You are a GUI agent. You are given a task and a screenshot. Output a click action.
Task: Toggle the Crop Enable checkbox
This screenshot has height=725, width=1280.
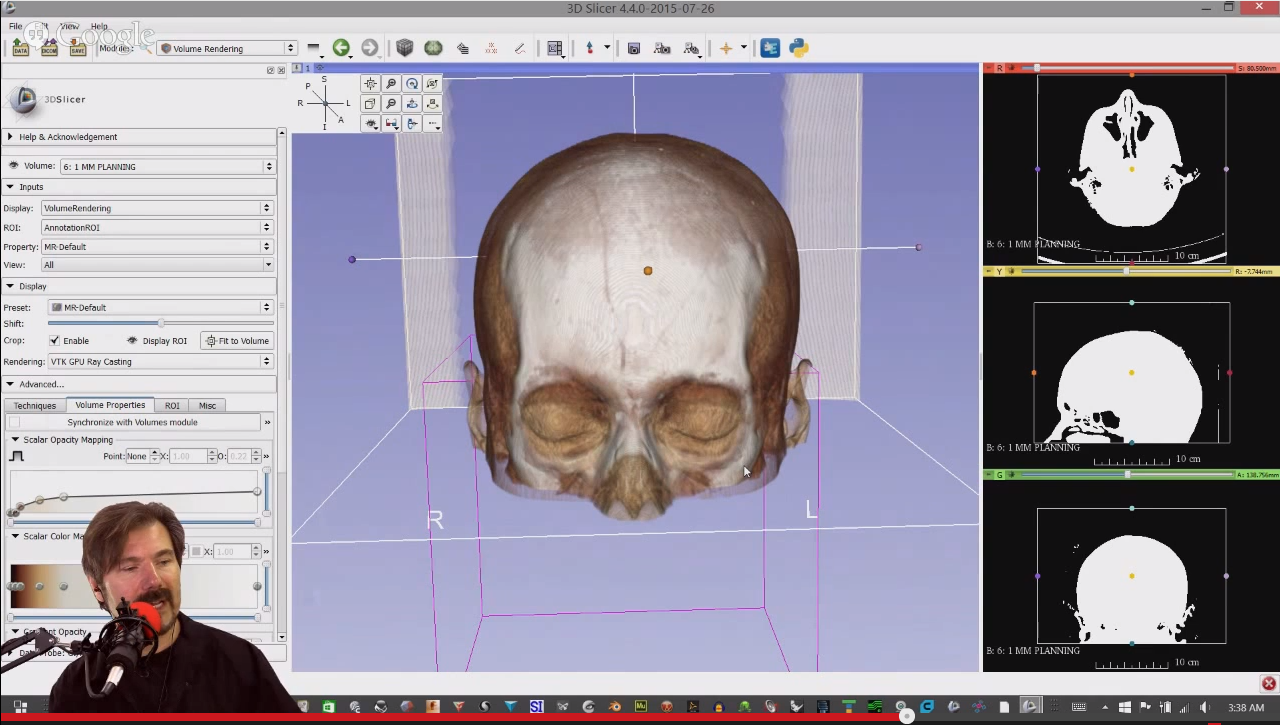(55, 341)
